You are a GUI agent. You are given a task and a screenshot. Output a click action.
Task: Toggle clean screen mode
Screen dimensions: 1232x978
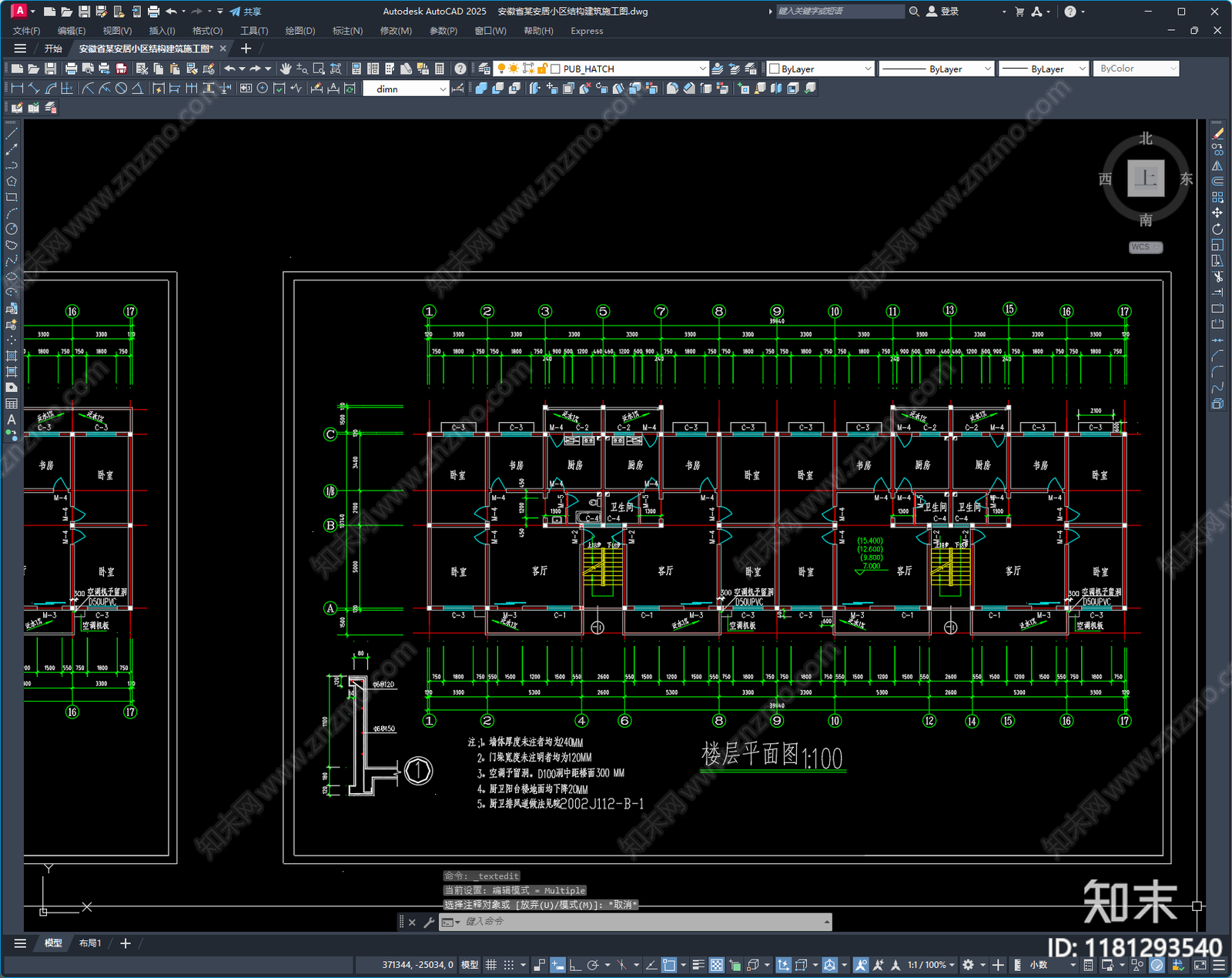pos(1200,965)
